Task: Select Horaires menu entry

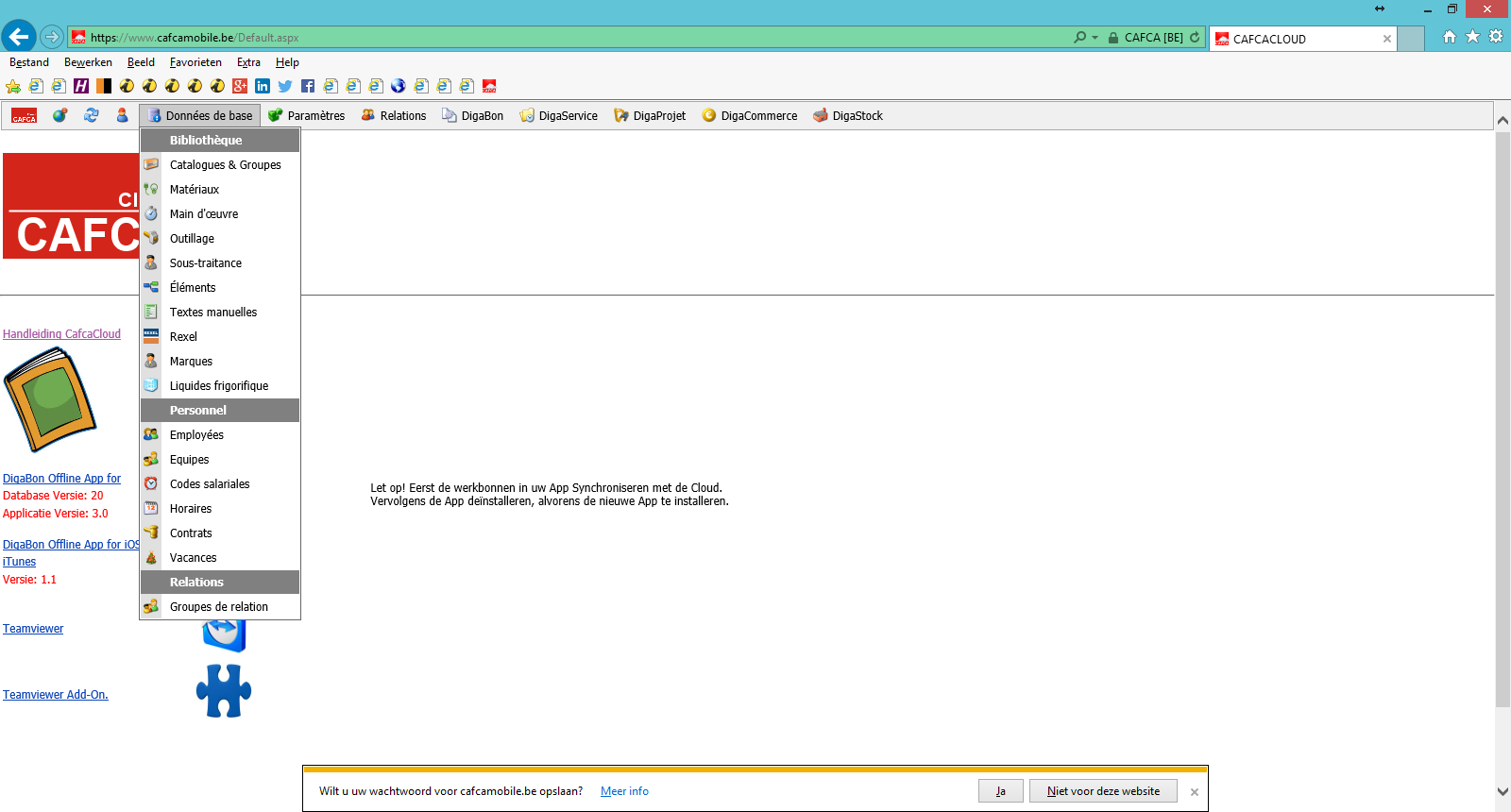Action: (x=220, y=509)
